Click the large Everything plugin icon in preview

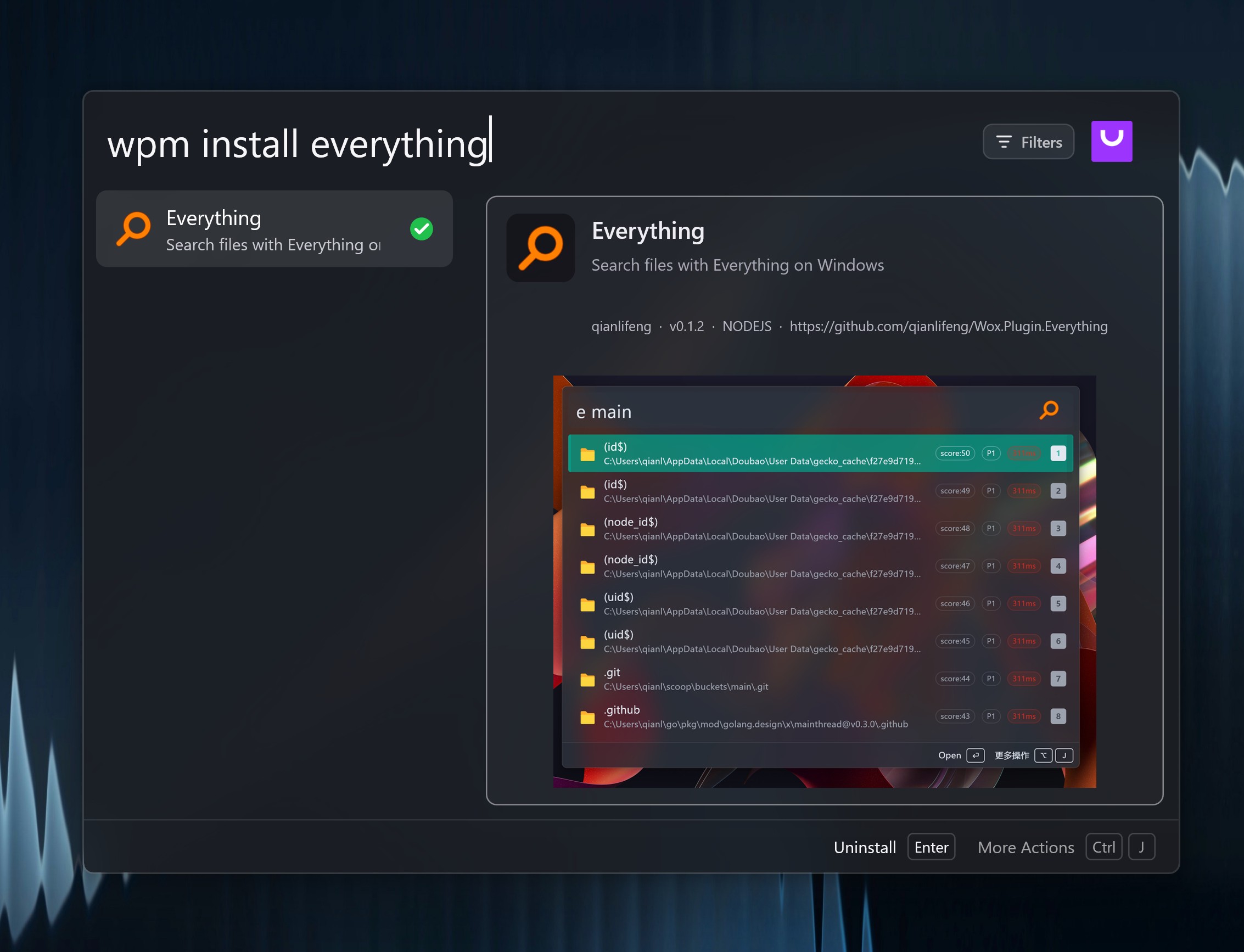pyautogui.click(x=540, y=248)
